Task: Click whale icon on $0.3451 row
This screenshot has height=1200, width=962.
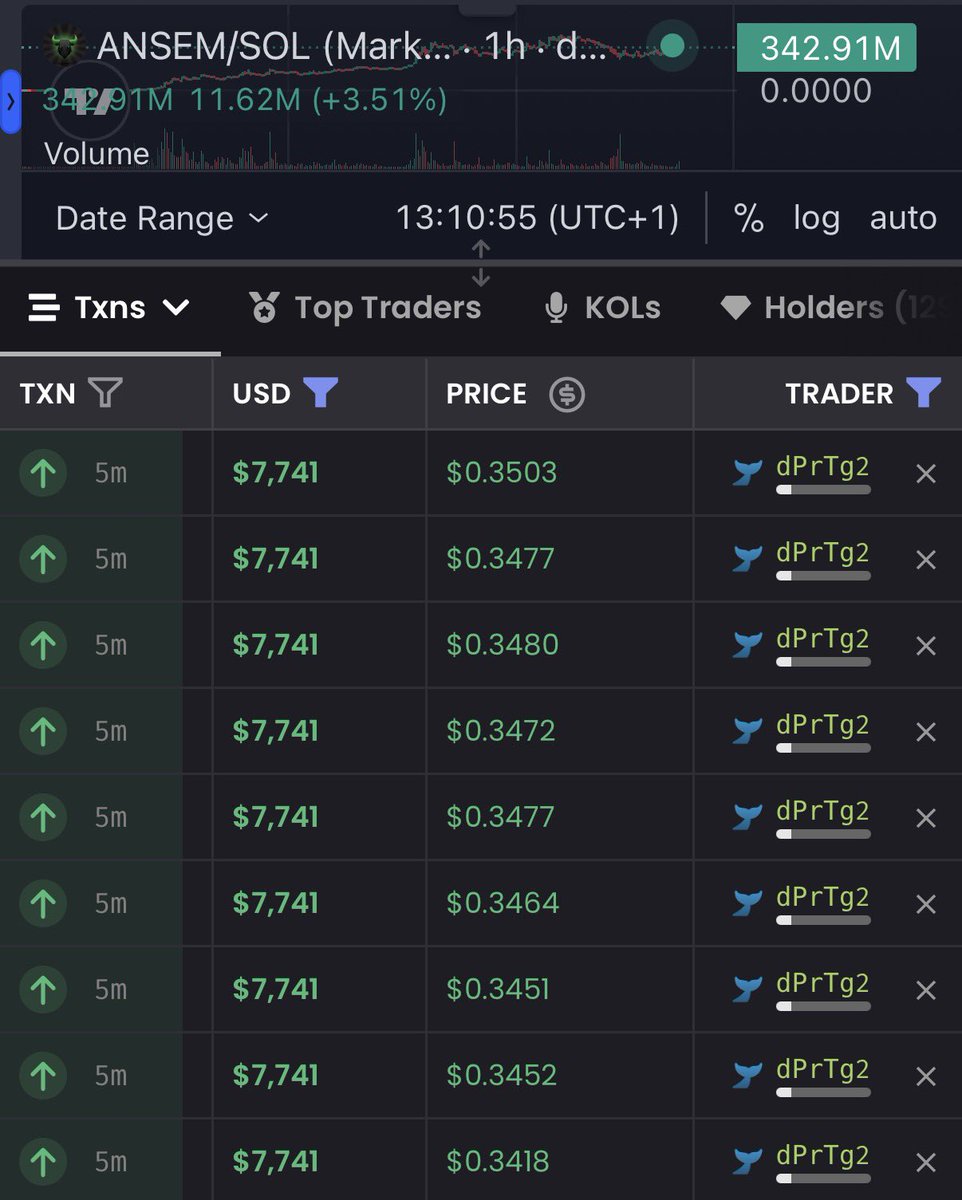Action: tap(747, 988)
